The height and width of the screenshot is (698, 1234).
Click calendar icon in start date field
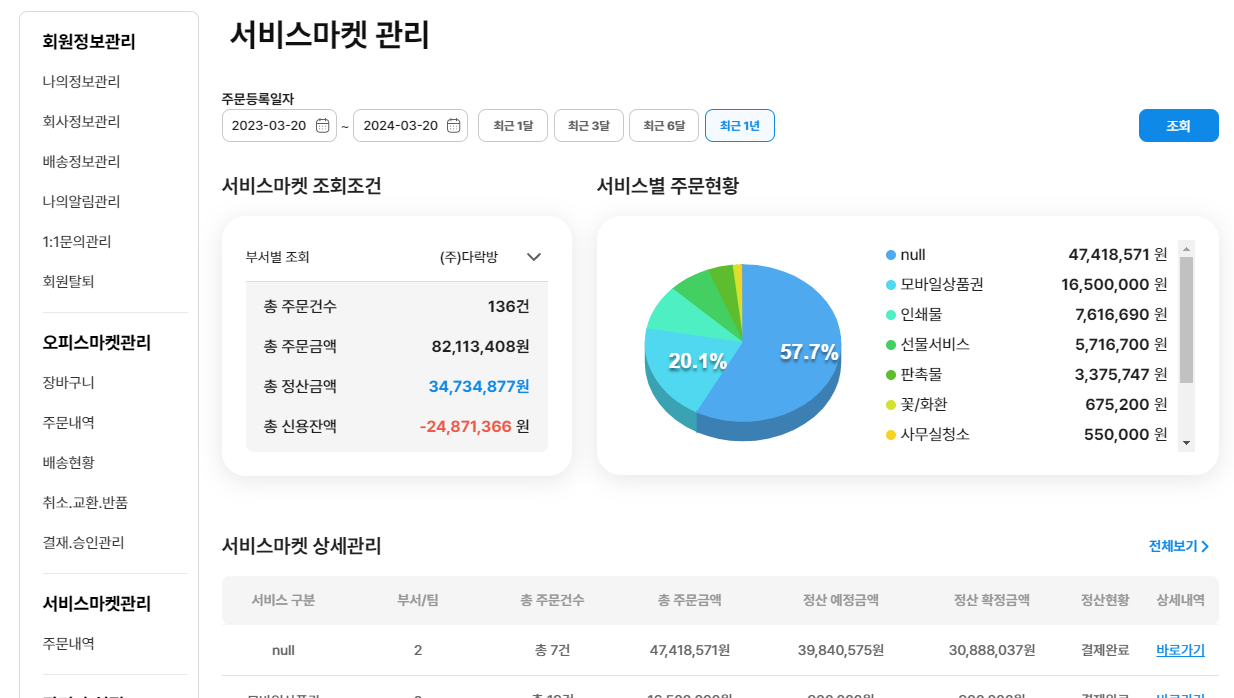point(322,126)
